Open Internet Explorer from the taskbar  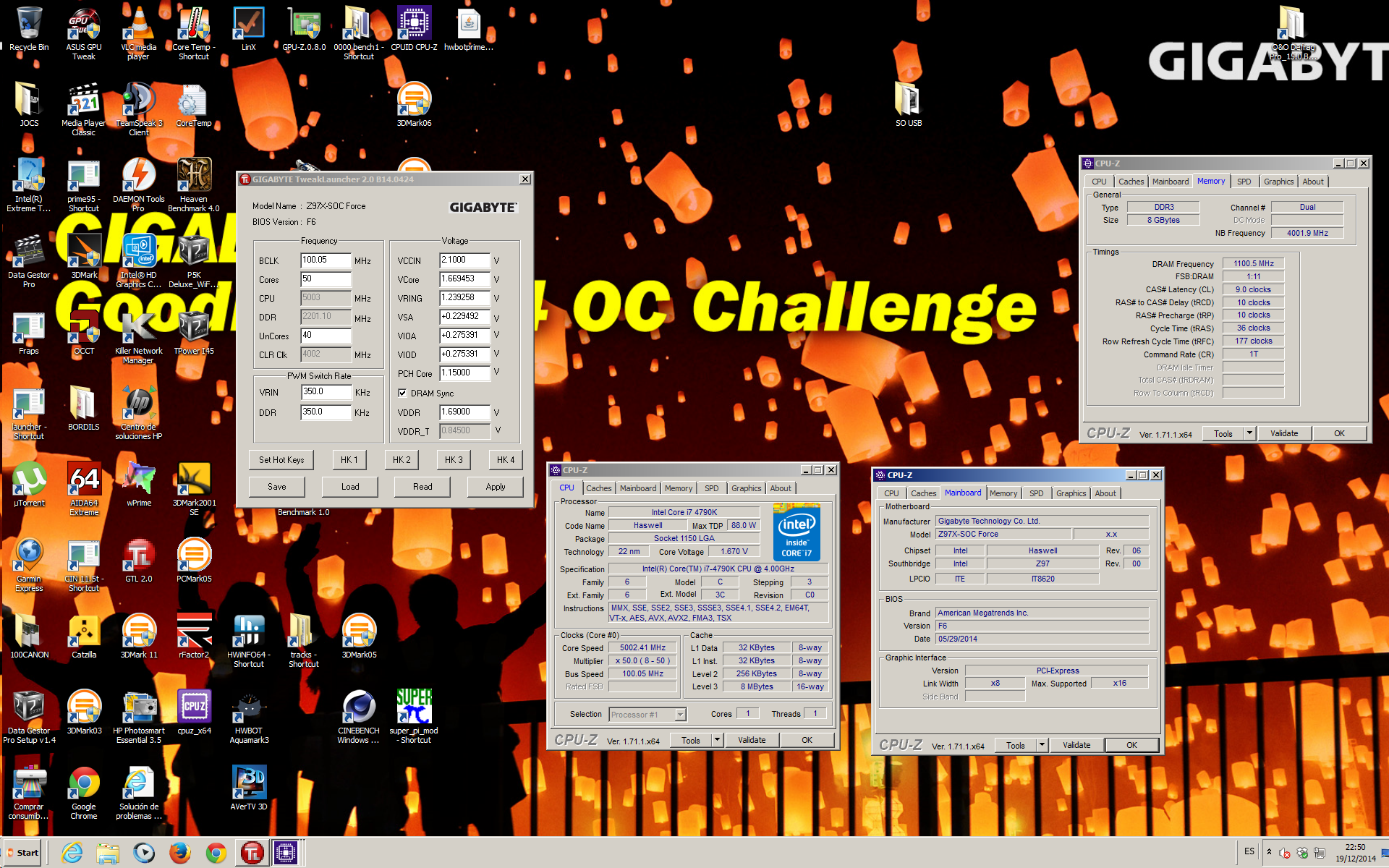(x=72, y=854)
